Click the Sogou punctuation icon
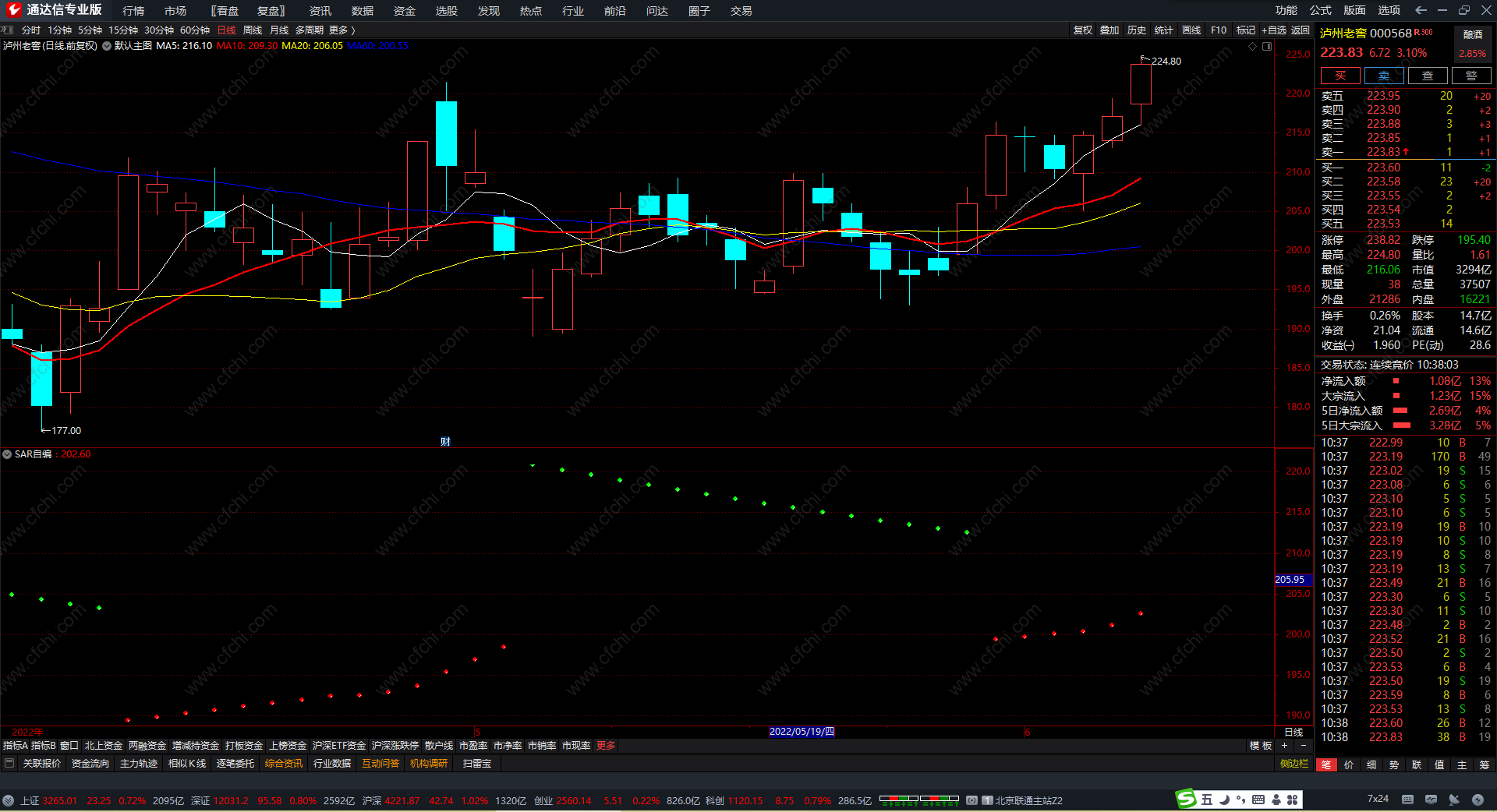This screenshot has height=812, width=1497. (x=1240, y=800)
